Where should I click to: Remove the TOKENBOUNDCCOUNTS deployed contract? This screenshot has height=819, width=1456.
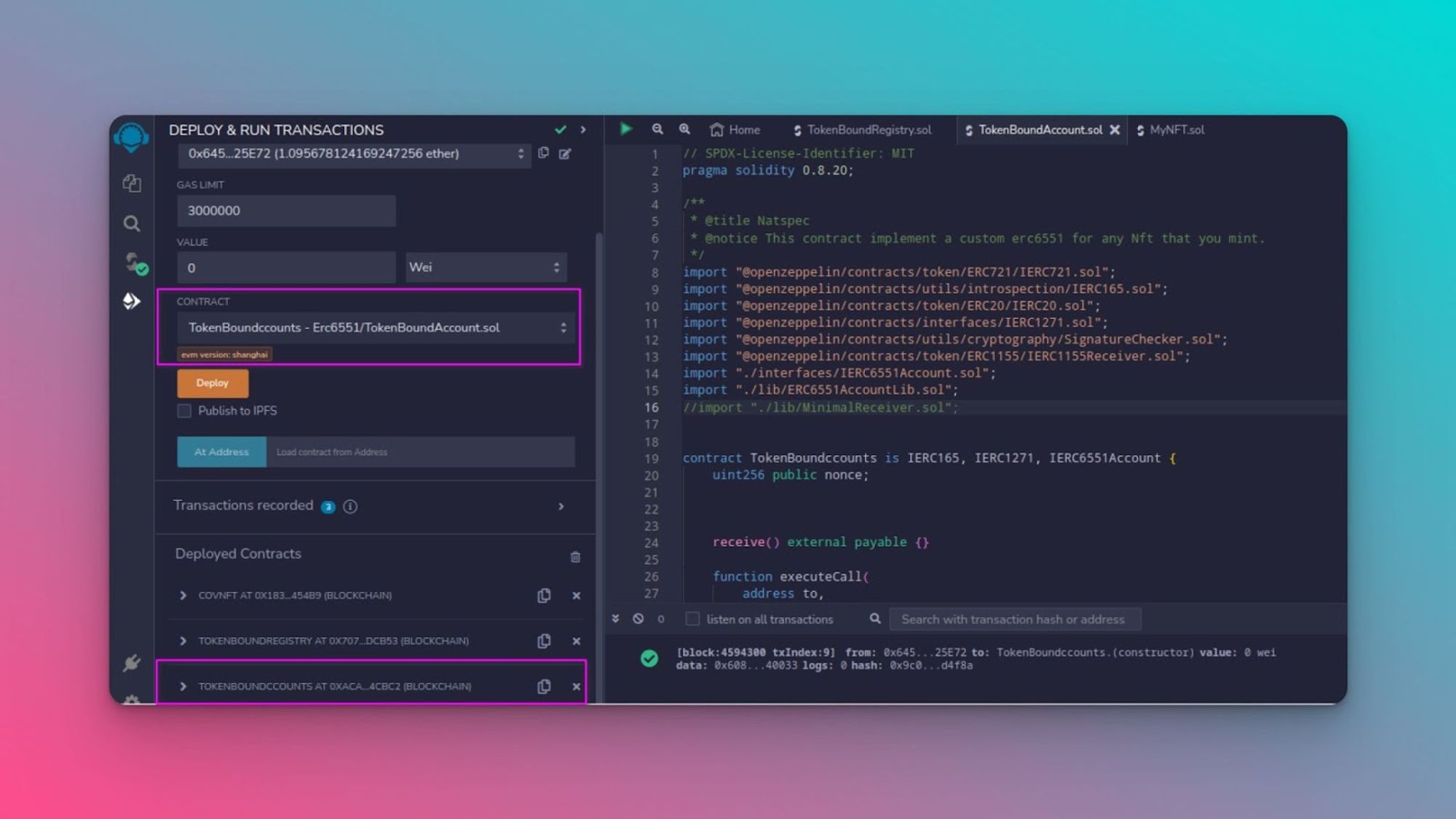(x=576, y=687)
